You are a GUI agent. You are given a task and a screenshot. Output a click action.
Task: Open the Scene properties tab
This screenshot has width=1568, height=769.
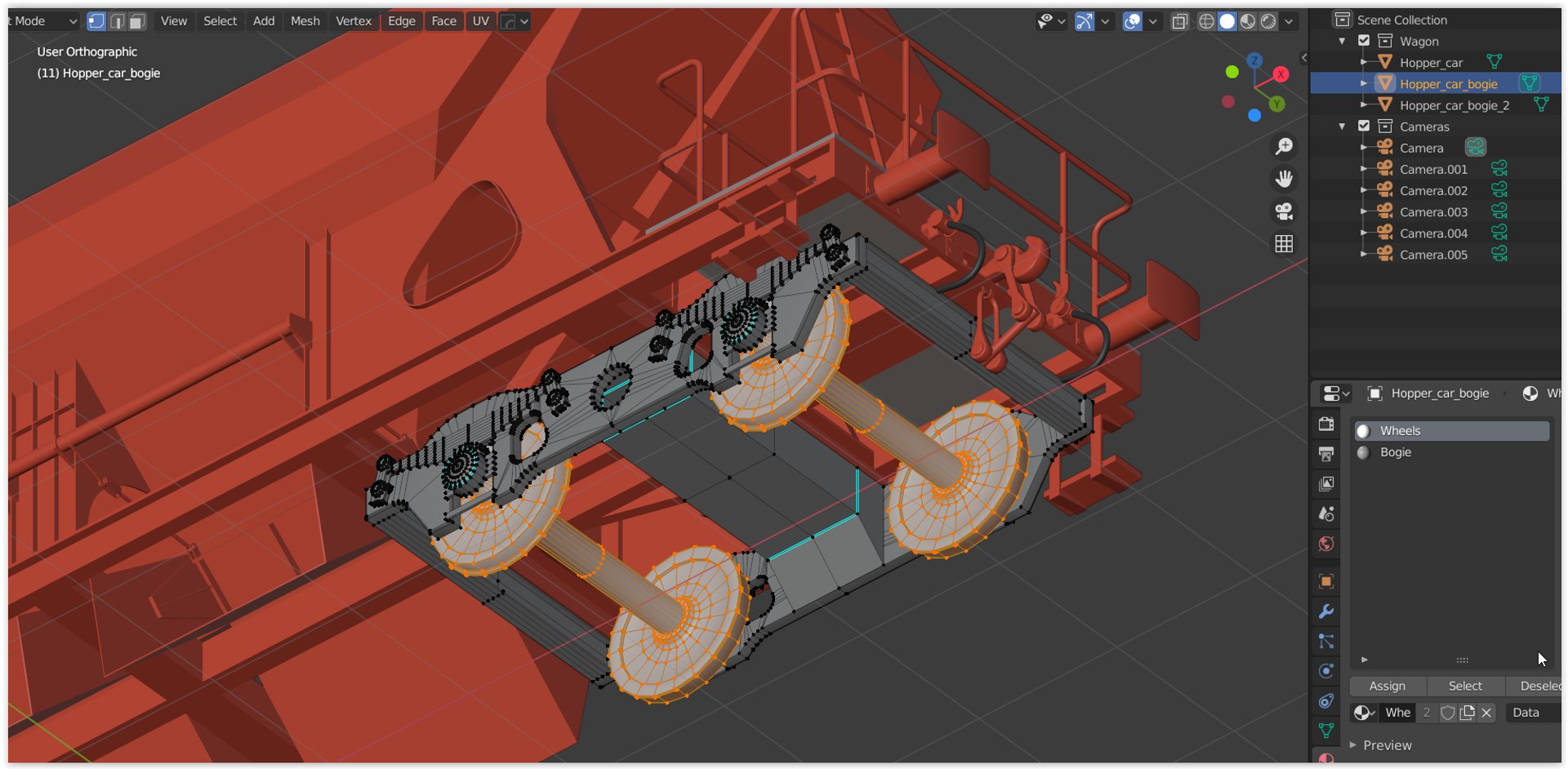pyautogui.click(x=1326, y=514)
